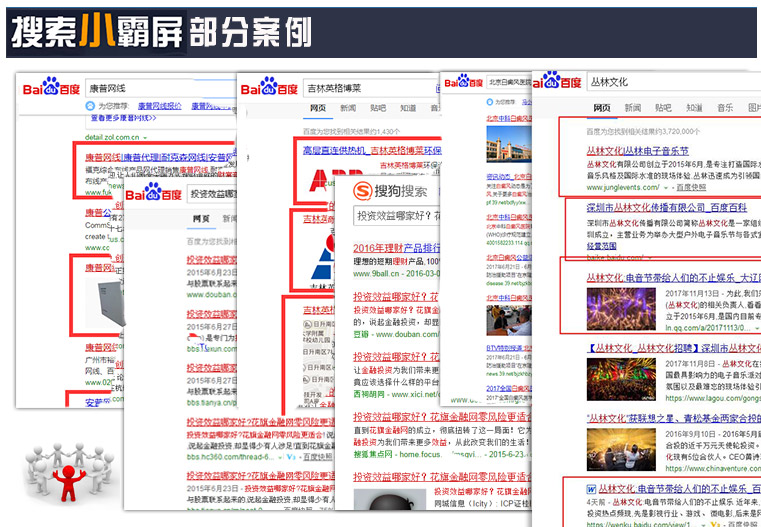Open the 丛林文化|丛林电子音乐节 result link

[637, 151]
